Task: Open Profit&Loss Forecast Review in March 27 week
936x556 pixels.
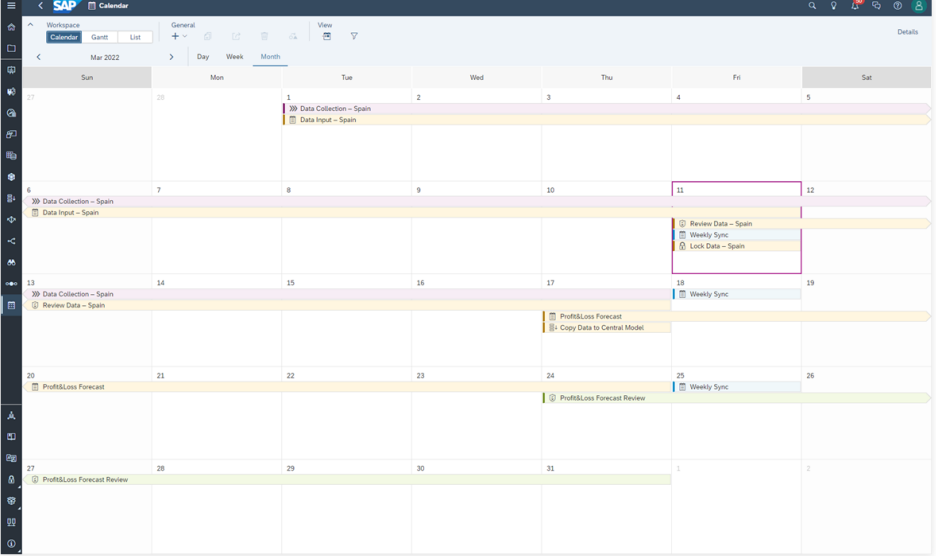Action: (x=347, y=480)
